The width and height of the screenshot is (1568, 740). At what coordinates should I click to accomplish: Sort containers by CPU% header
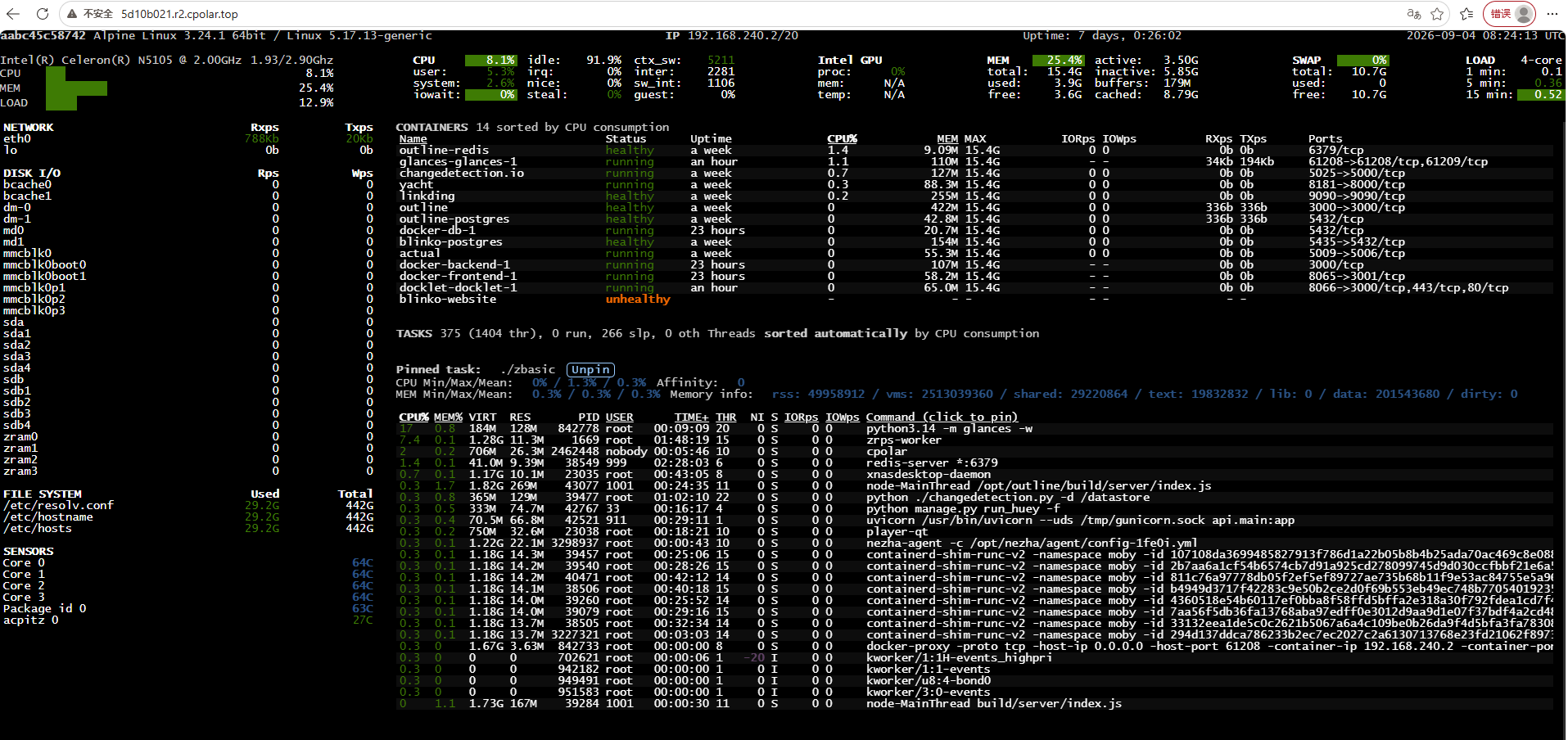coord(842,139)
